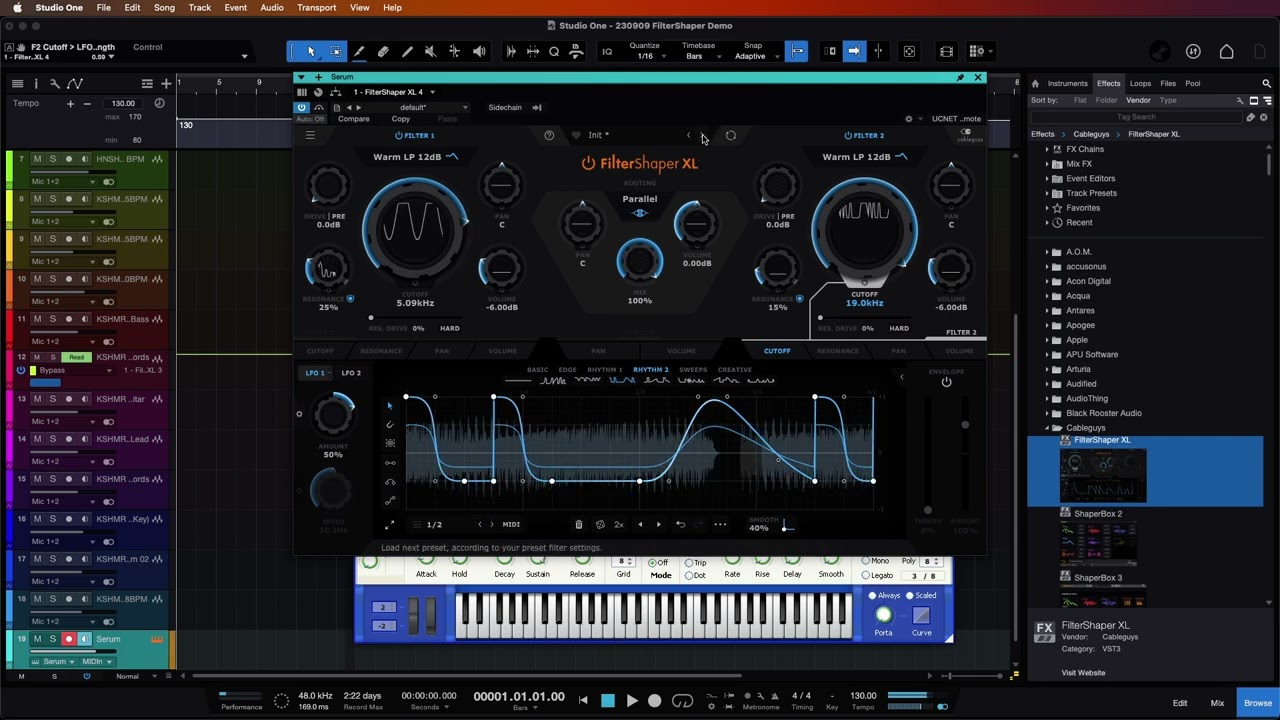The image size is (1280, 720).
Task: Expand the Arturia vendor folder
Action: coord(1047,369)
